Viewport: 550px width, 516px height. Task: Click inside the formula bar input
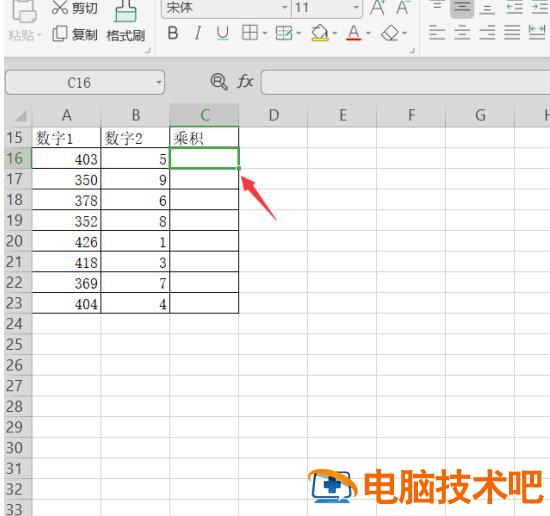pos(405,82)
